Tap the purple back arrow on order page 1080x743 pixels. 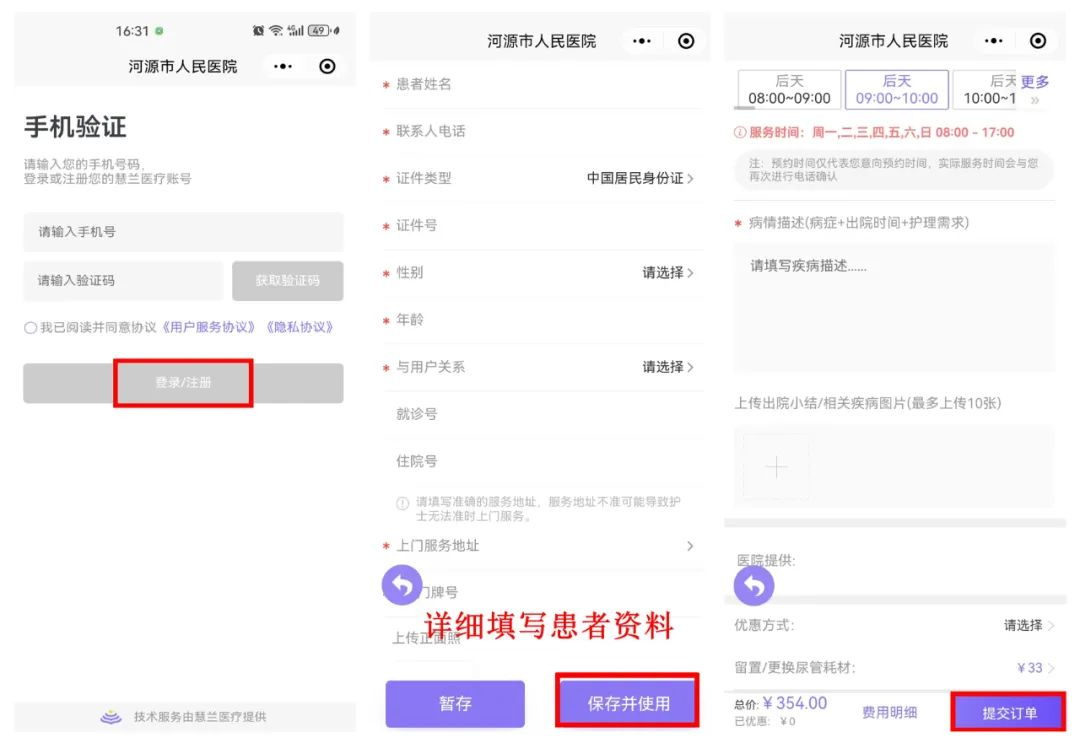[754, 587]
